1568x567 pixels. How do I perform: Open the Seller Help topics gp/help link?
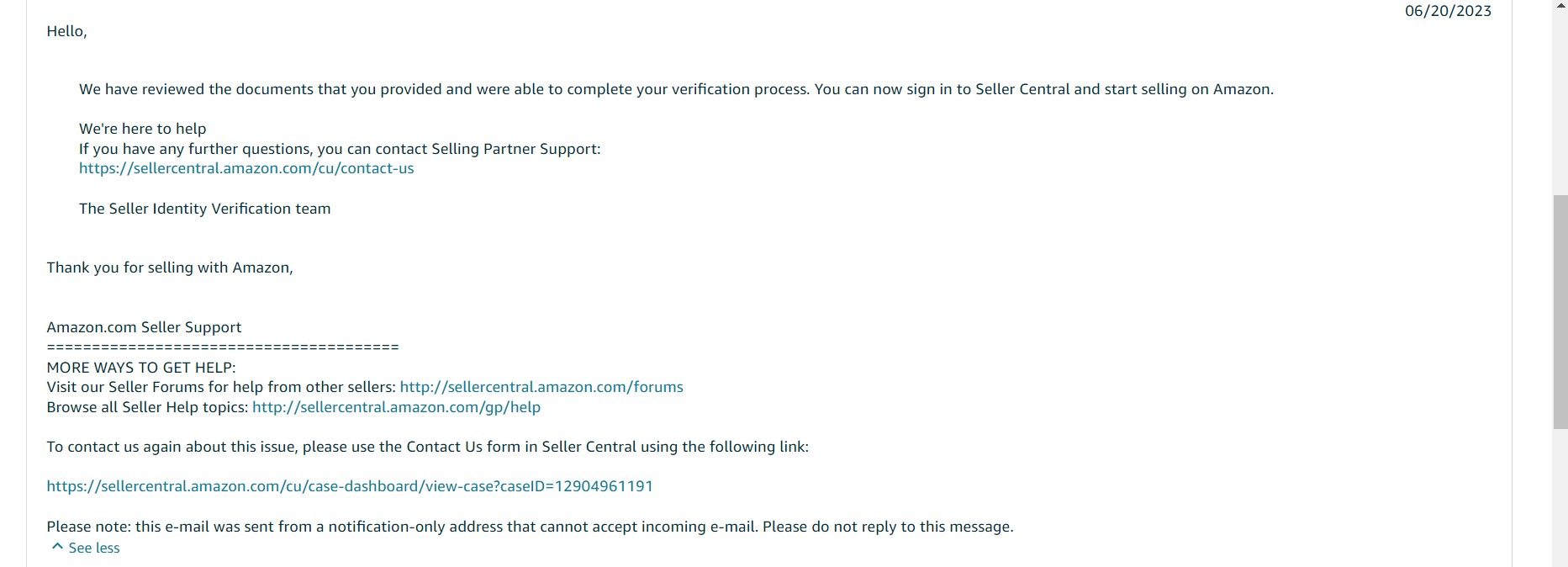click(396, 407)
